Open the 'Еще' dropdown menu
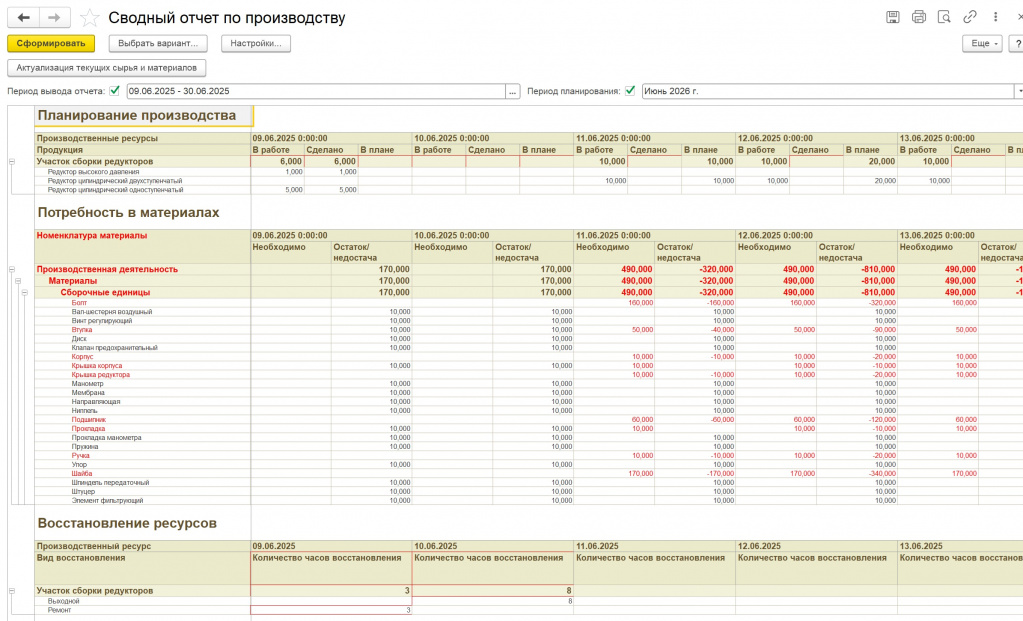The image size is (1023, 621). 982,43
